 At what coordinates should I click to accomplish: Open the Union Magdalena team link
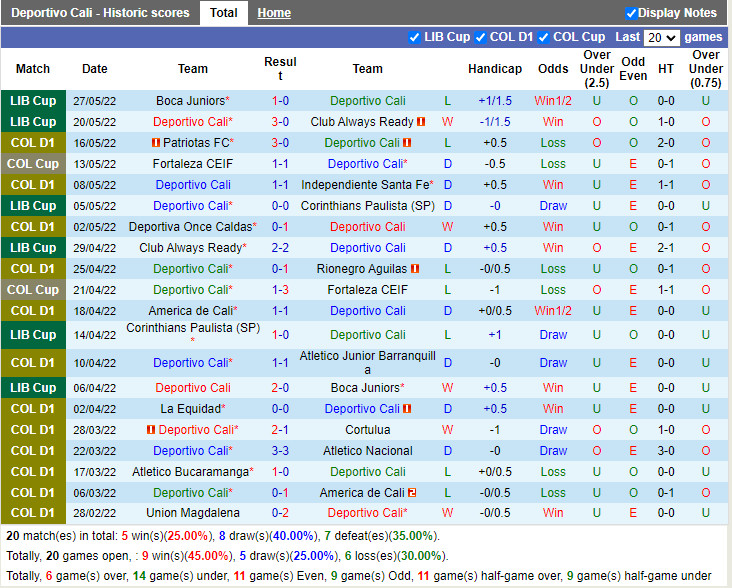[189, 514]
